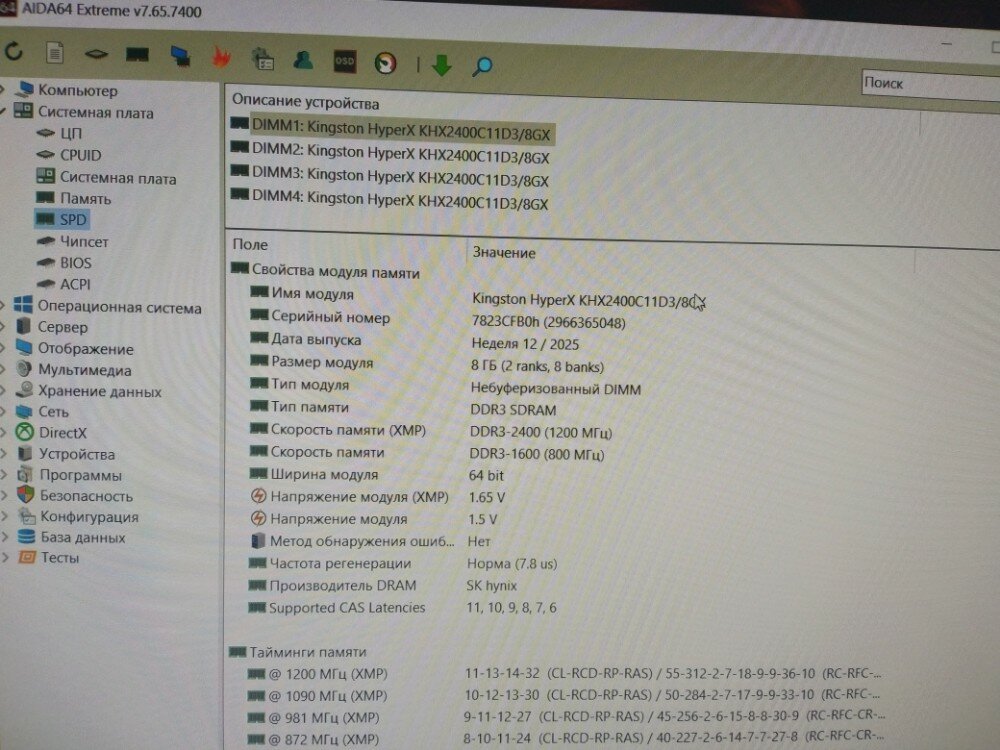The height and width of the screenshot is (750, 1000).
Task: Click the Конфигурация sidebar item
Action: coord(89,517)
